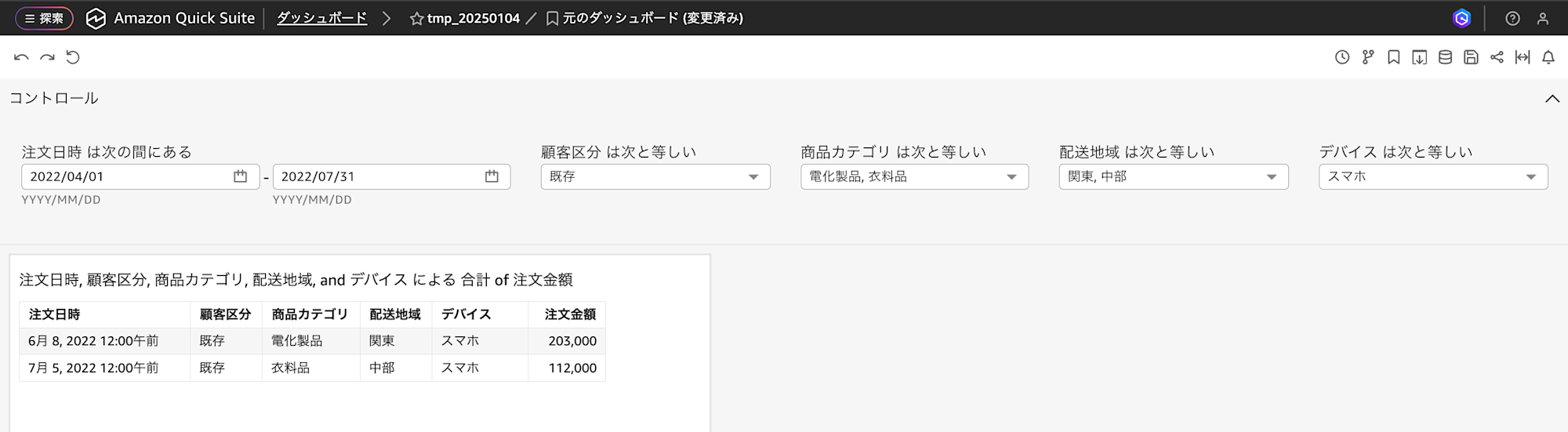This screenshot has height=432, width=1568.
Task: Open the 探索 menu button
Action: coord(44,18)
